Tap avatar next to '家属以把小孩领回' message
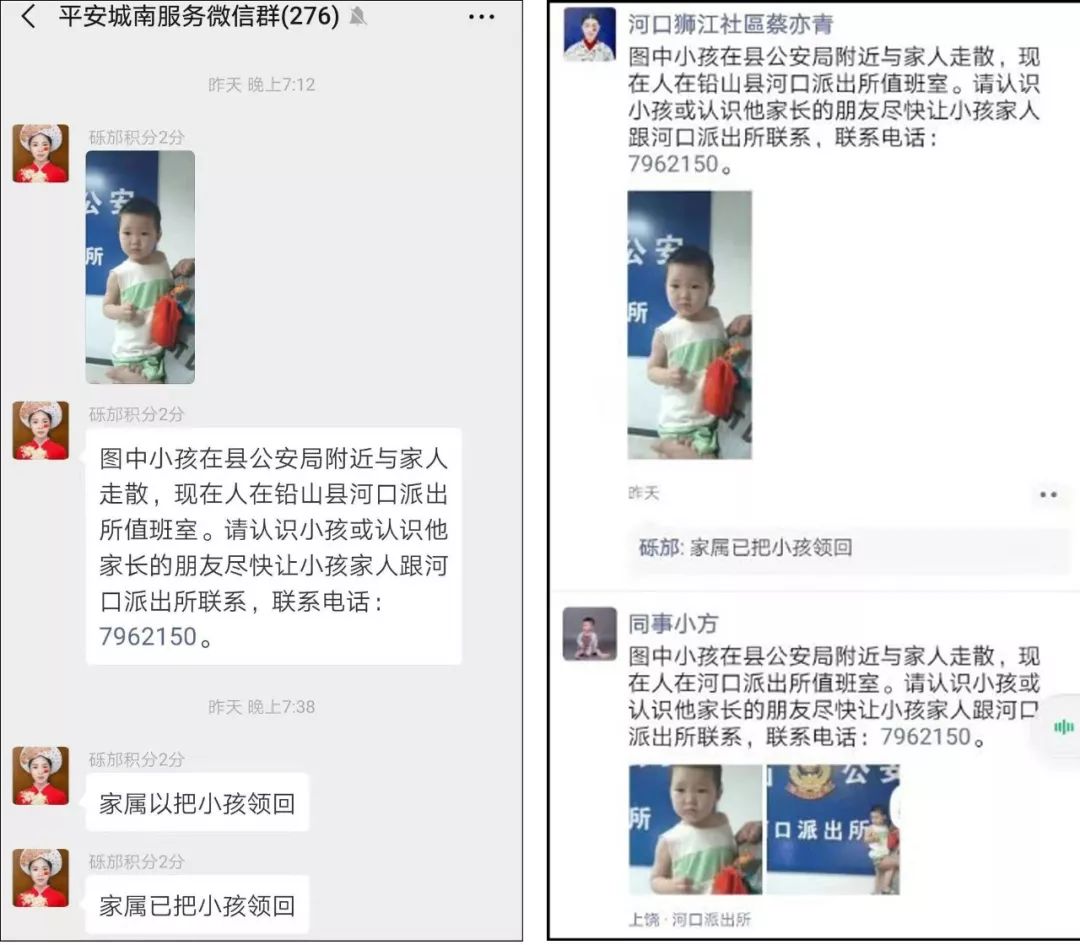The width and height of the screenshot is (1080, 945). [41, 776]
